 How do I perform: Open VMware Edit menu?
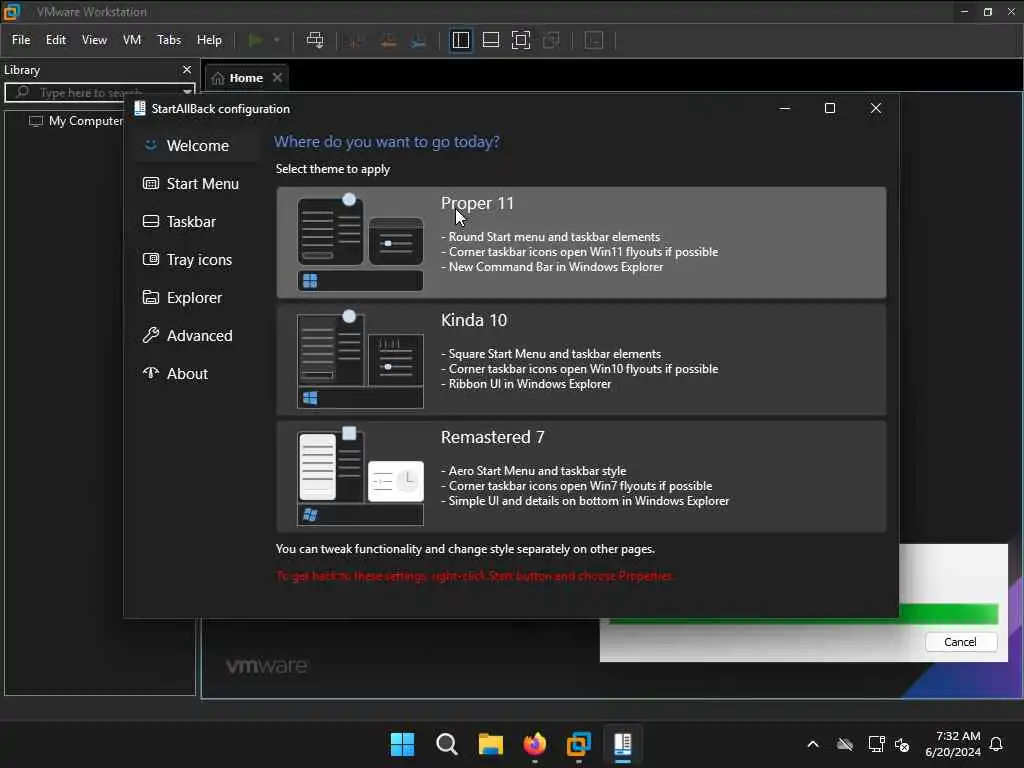[56, 40]
